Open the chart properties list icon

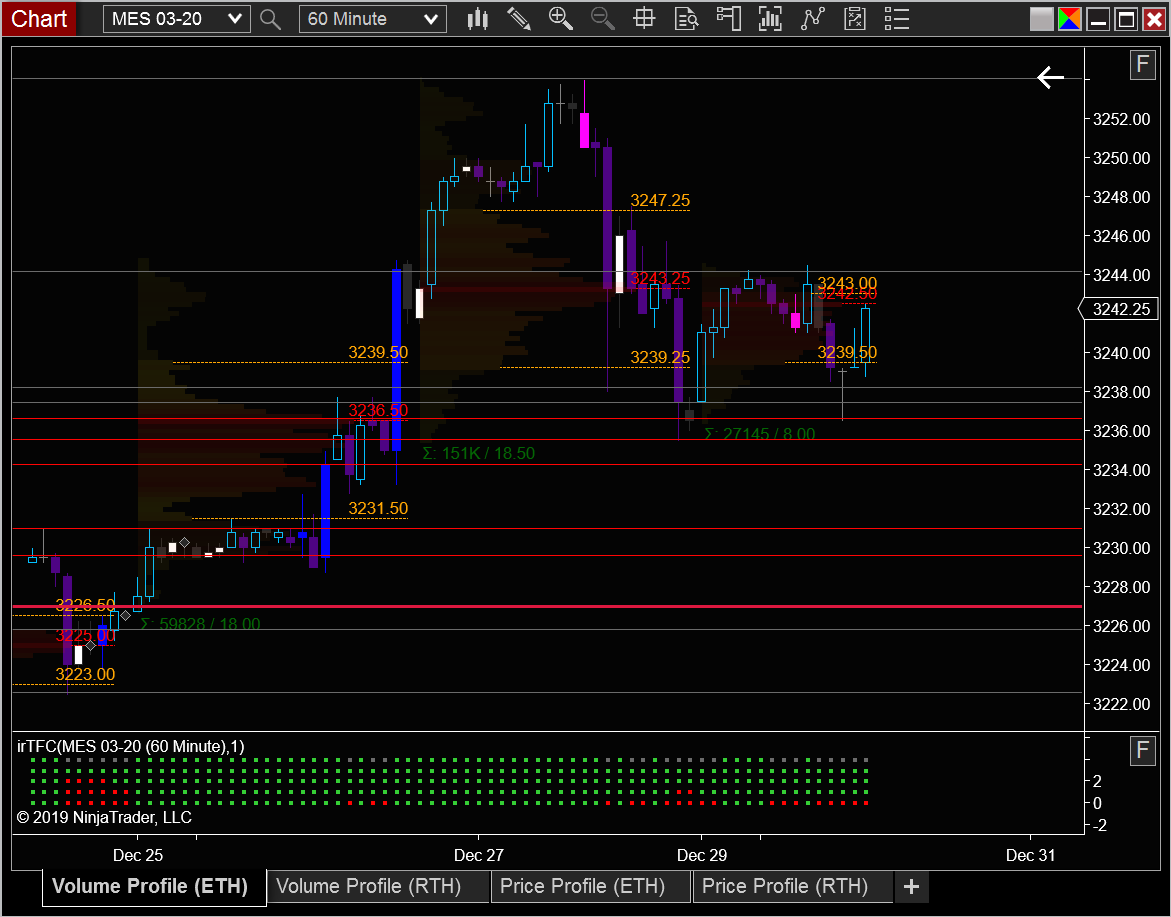[896, 19]
